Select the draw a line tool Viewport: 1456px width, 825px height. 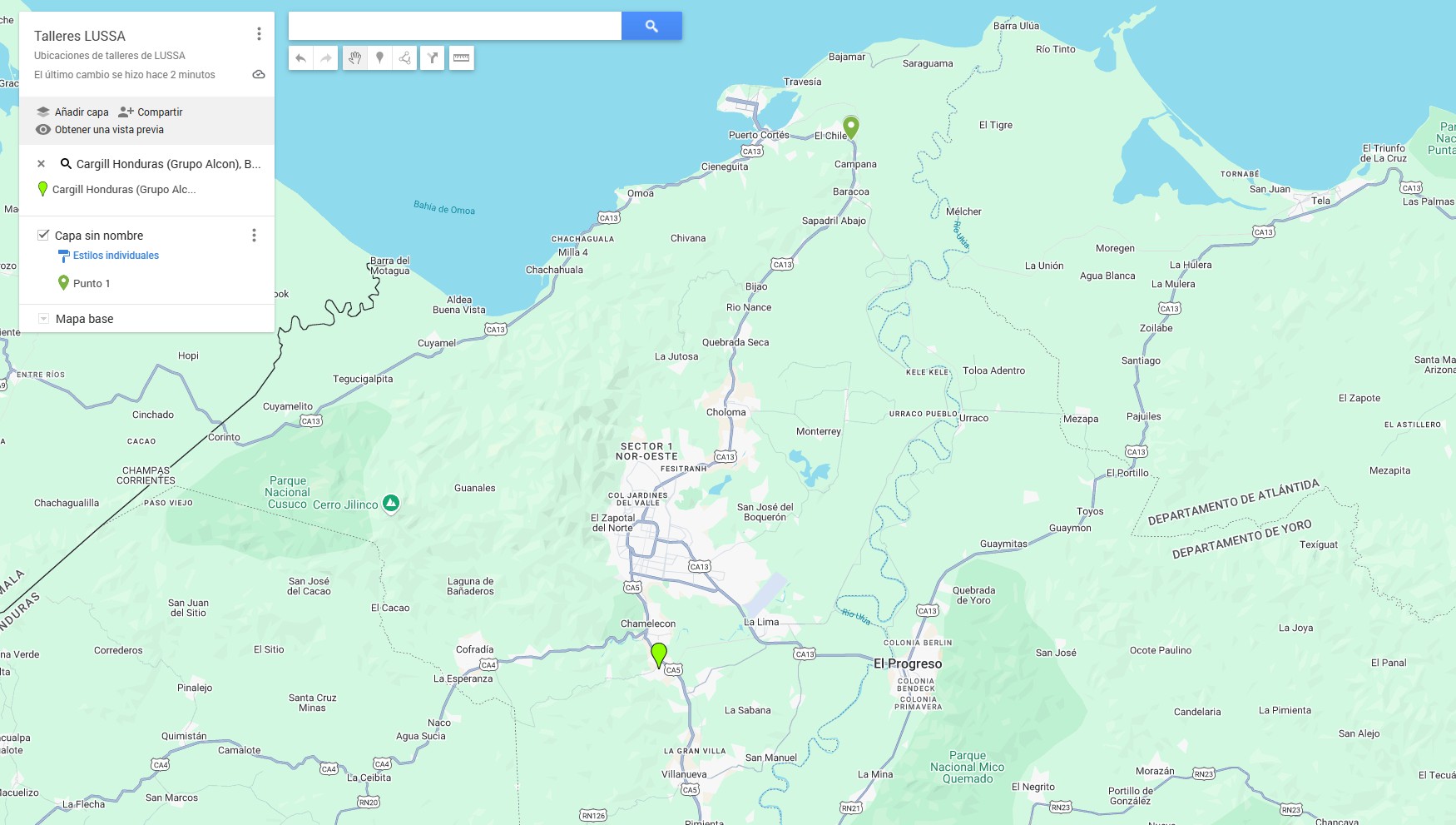pos(405,58)
